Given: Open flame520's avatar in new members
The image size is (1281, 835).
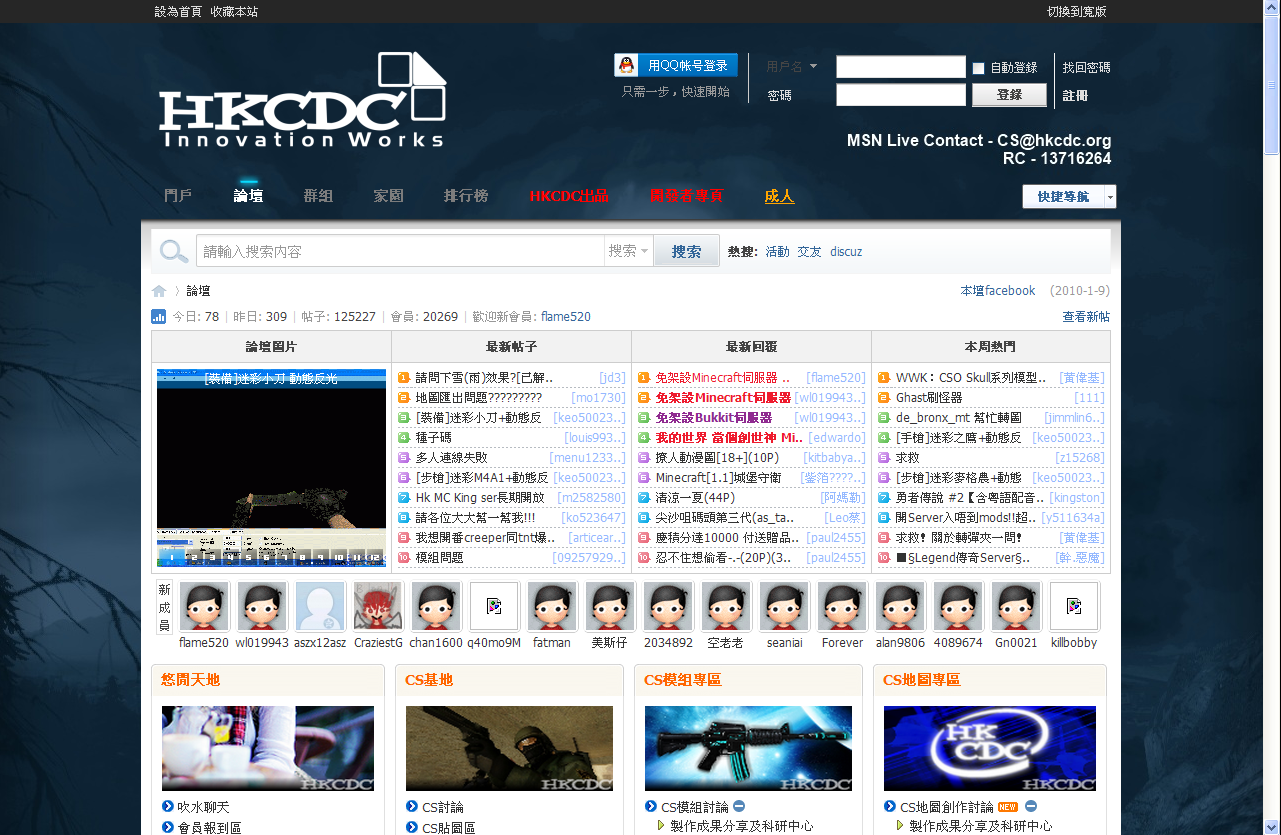Looking at the screenshot, I should (x=204, y=607).
